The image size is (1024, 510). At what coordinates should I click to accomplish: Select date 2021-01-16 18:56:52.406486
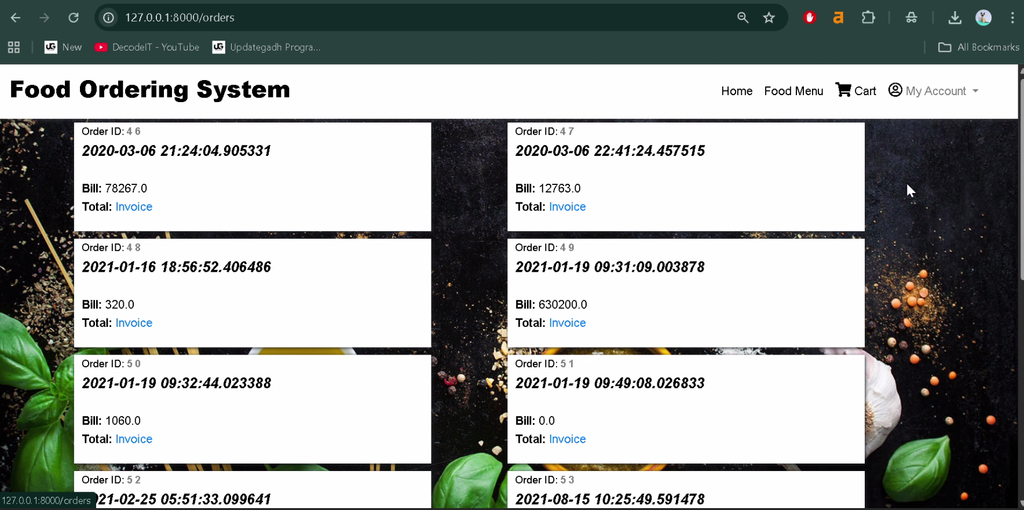pyautogui.click(x=176, y=267)
